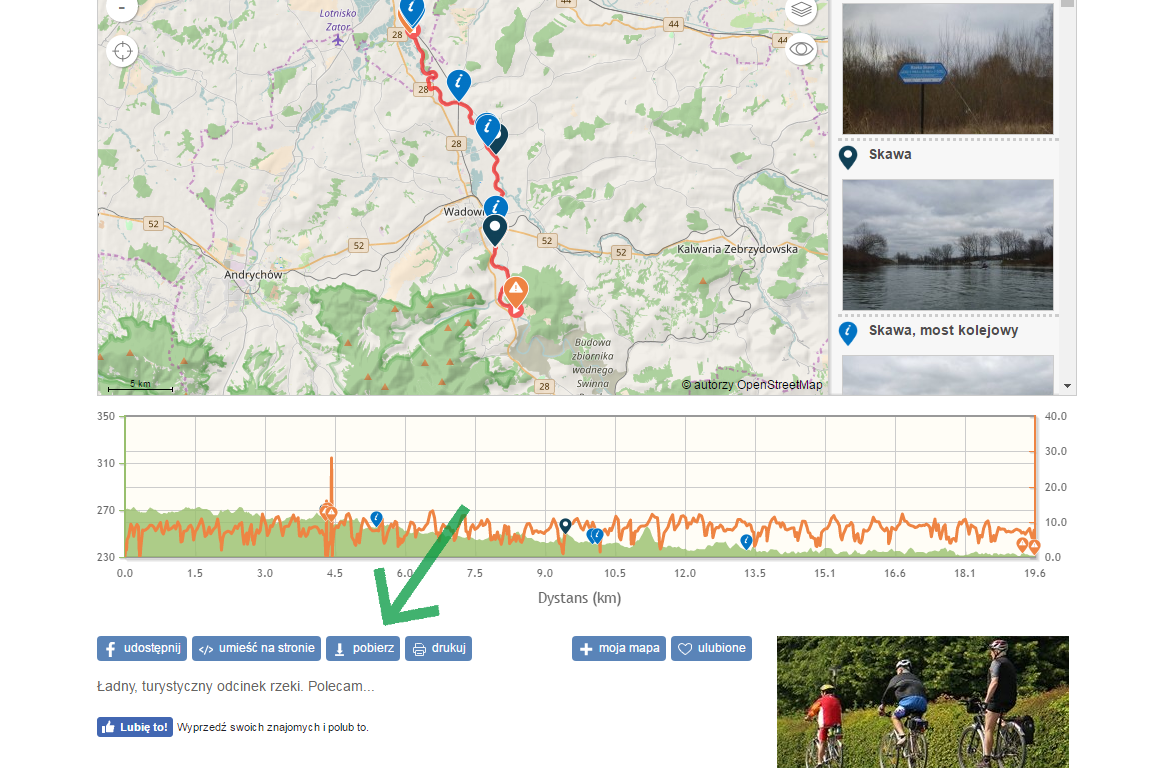The image size is (1170, 768).
Task: Click the dark pin marker on elevation chart
Action: [x=566, y=526]
